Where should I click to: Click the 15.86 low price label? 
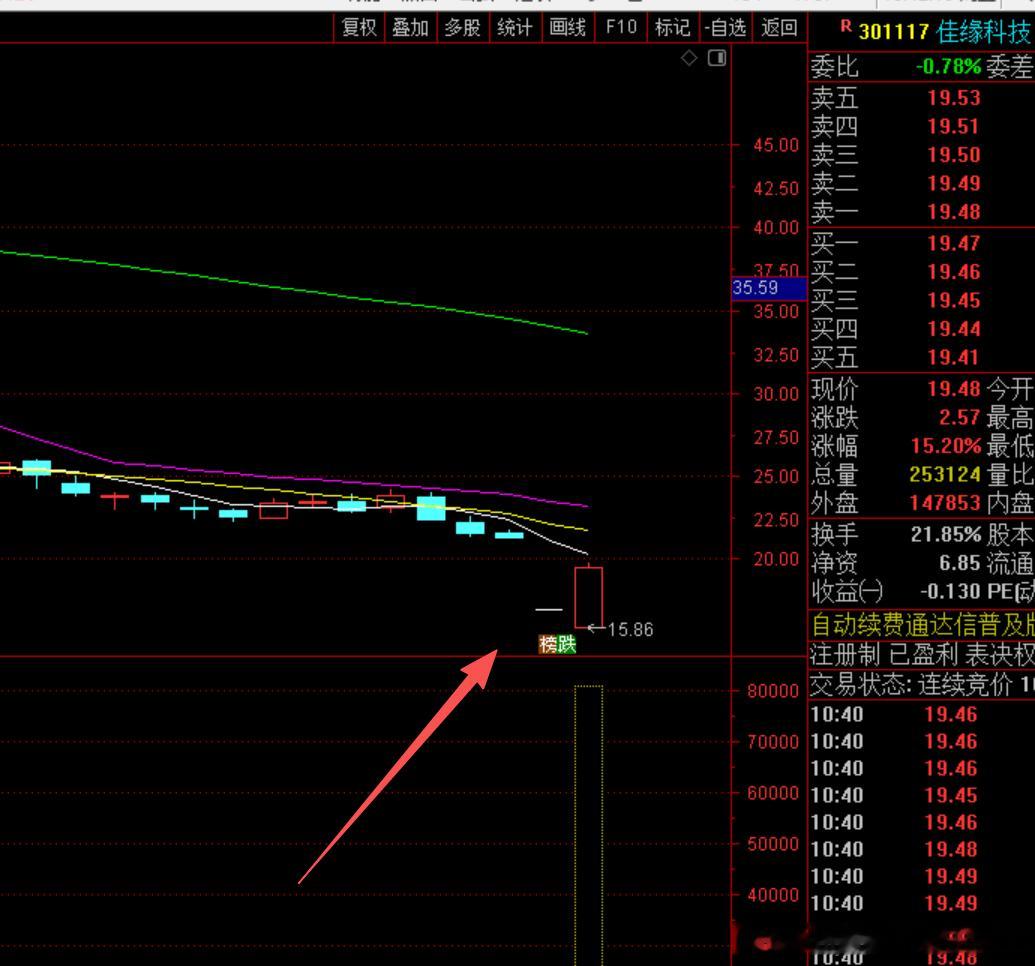click(x=630, y=629)
